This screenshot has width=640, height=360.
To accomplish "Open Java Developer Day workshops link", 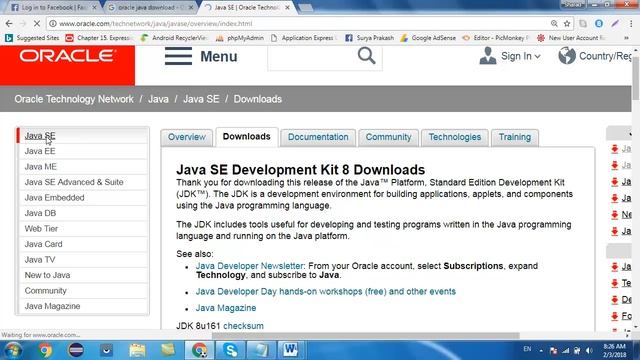I will coord(325,291).
